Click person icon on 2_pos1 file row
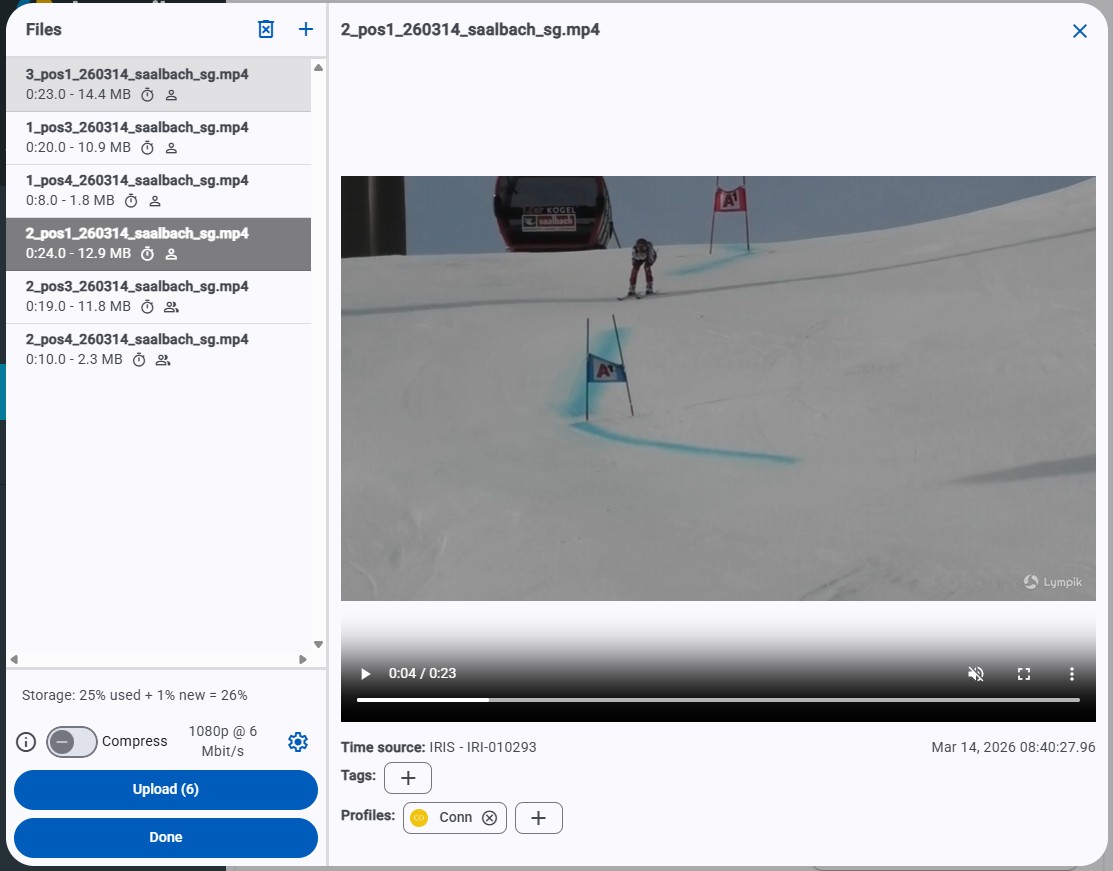Image resolution: width=1113 pixels, height=871 pixels. pyautogui.click(x=171, y=253)
